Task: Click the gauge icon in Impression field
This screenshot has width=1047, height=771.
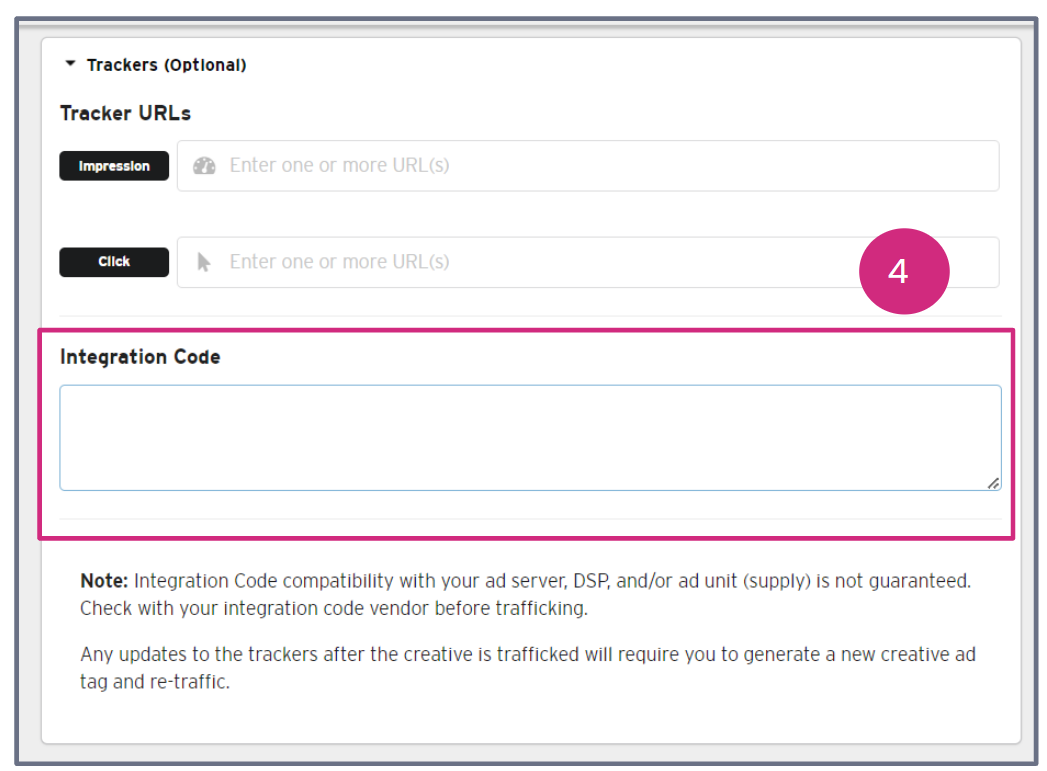Action: (205, 166)
